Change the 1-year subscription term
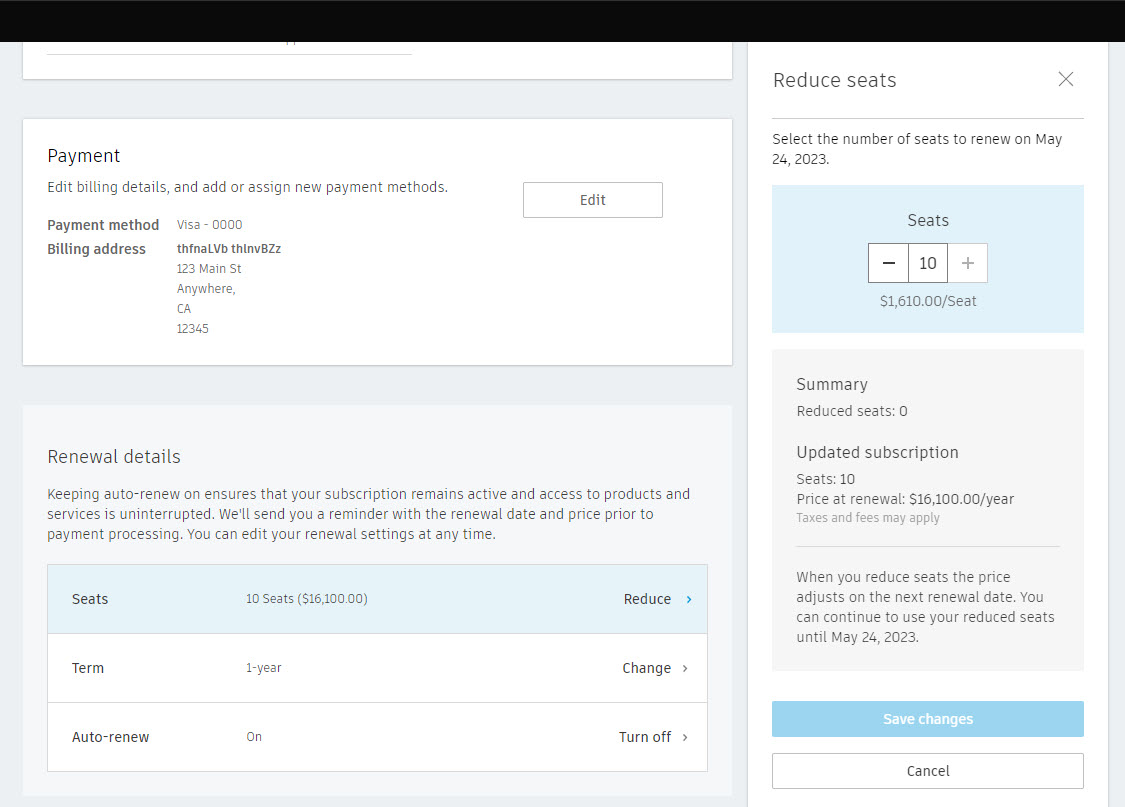This screenshot has width=1125, height=807. pyautogui.click(x=647, y=668)
